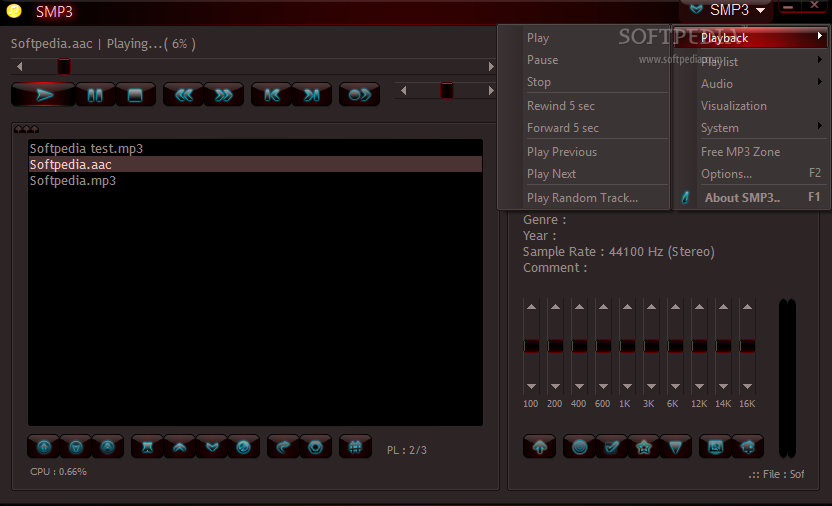
Task: Click the checkmark equalizer button
Action: 612,447
